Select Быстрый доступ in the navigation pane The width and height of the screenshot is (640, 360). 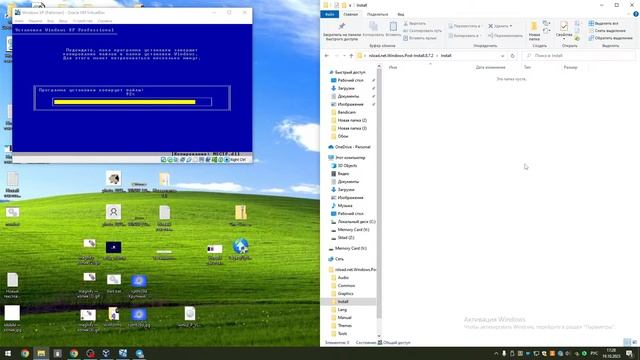[350, 72]
